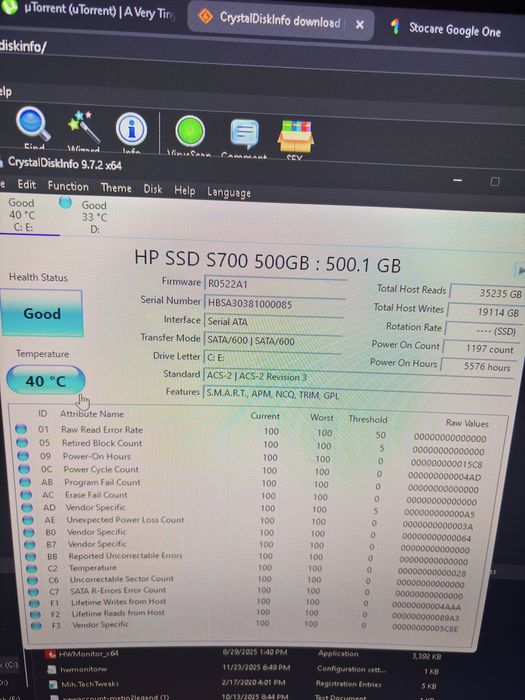Select the Power Cycle Count attribute
This screenshot has width=525, height=700.
click(101, 469)
